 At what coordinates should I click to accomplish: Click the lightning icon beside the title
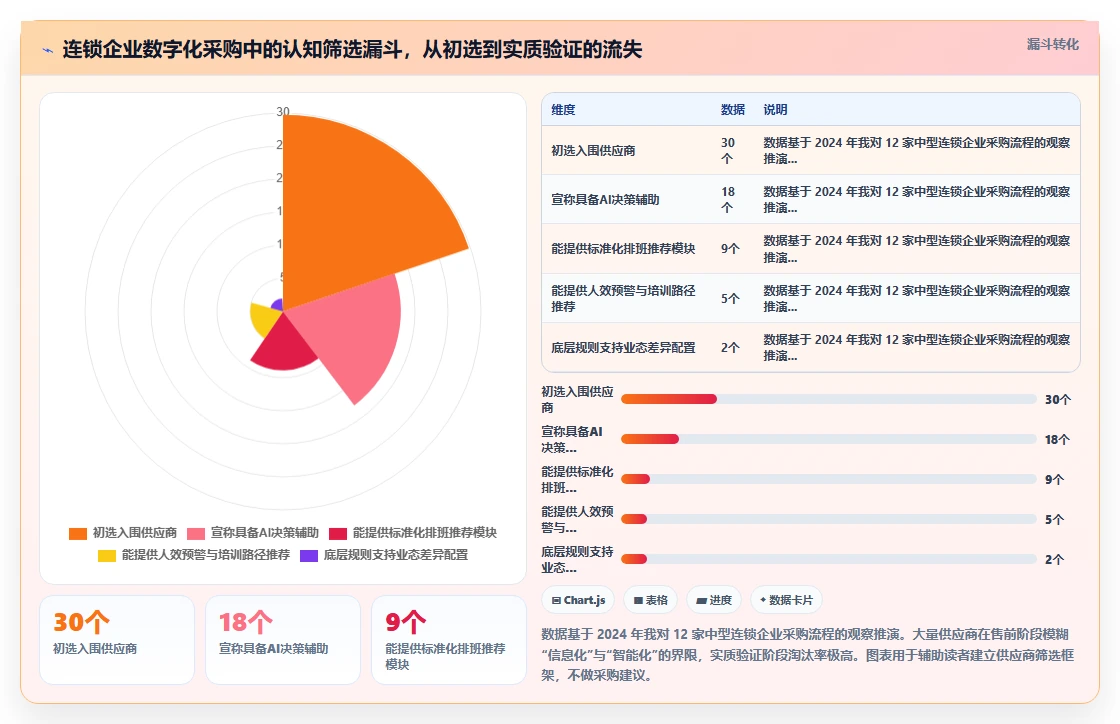tap(47, 50)
